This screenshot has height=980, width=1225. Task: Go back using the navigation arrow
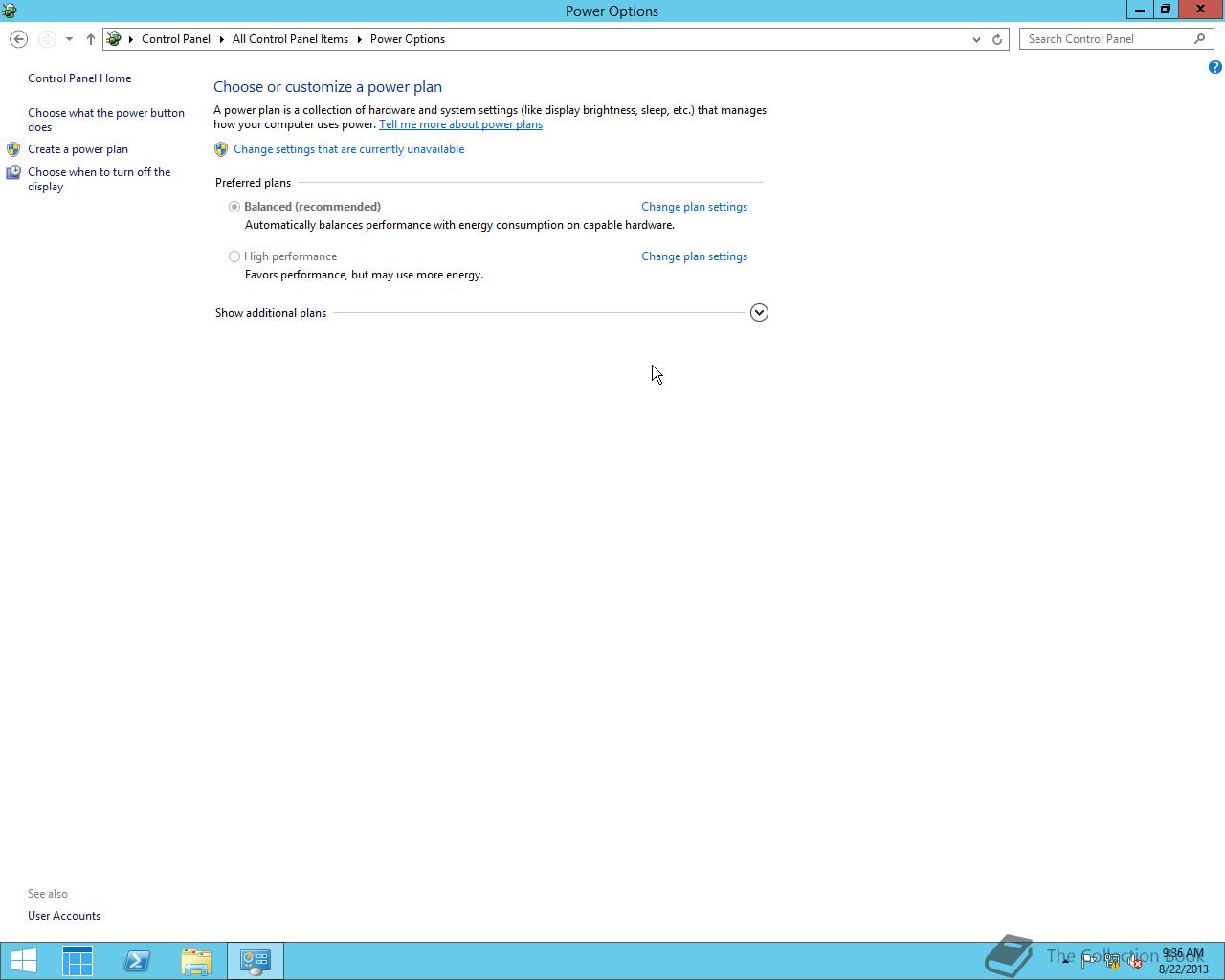(x=18, y=39)
